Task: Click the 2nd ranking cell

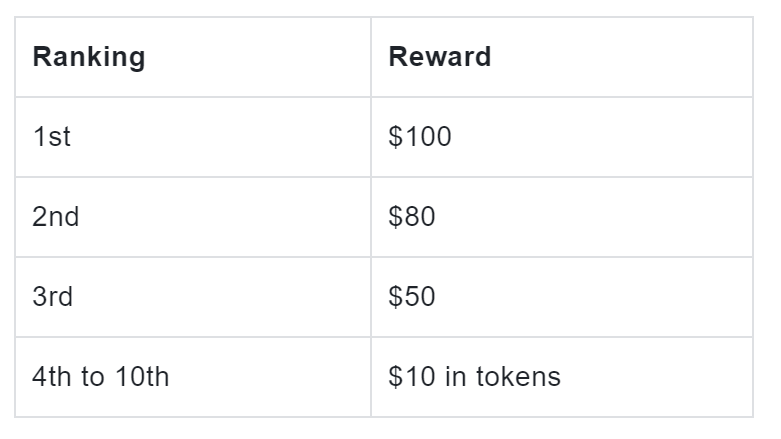Action: [x=55, y=217]
